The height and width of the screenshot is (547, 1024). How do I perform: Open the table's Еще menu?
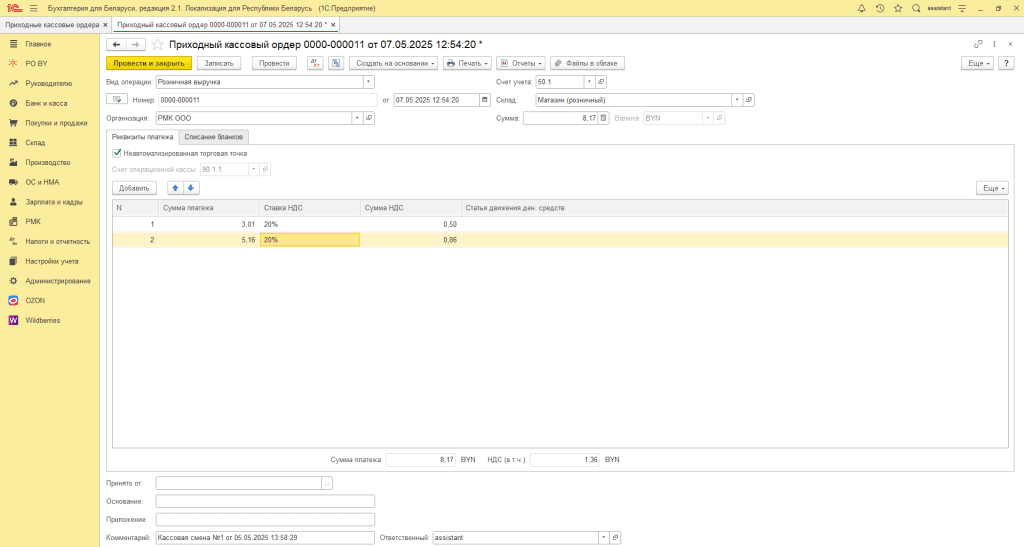tap(992, 188)
